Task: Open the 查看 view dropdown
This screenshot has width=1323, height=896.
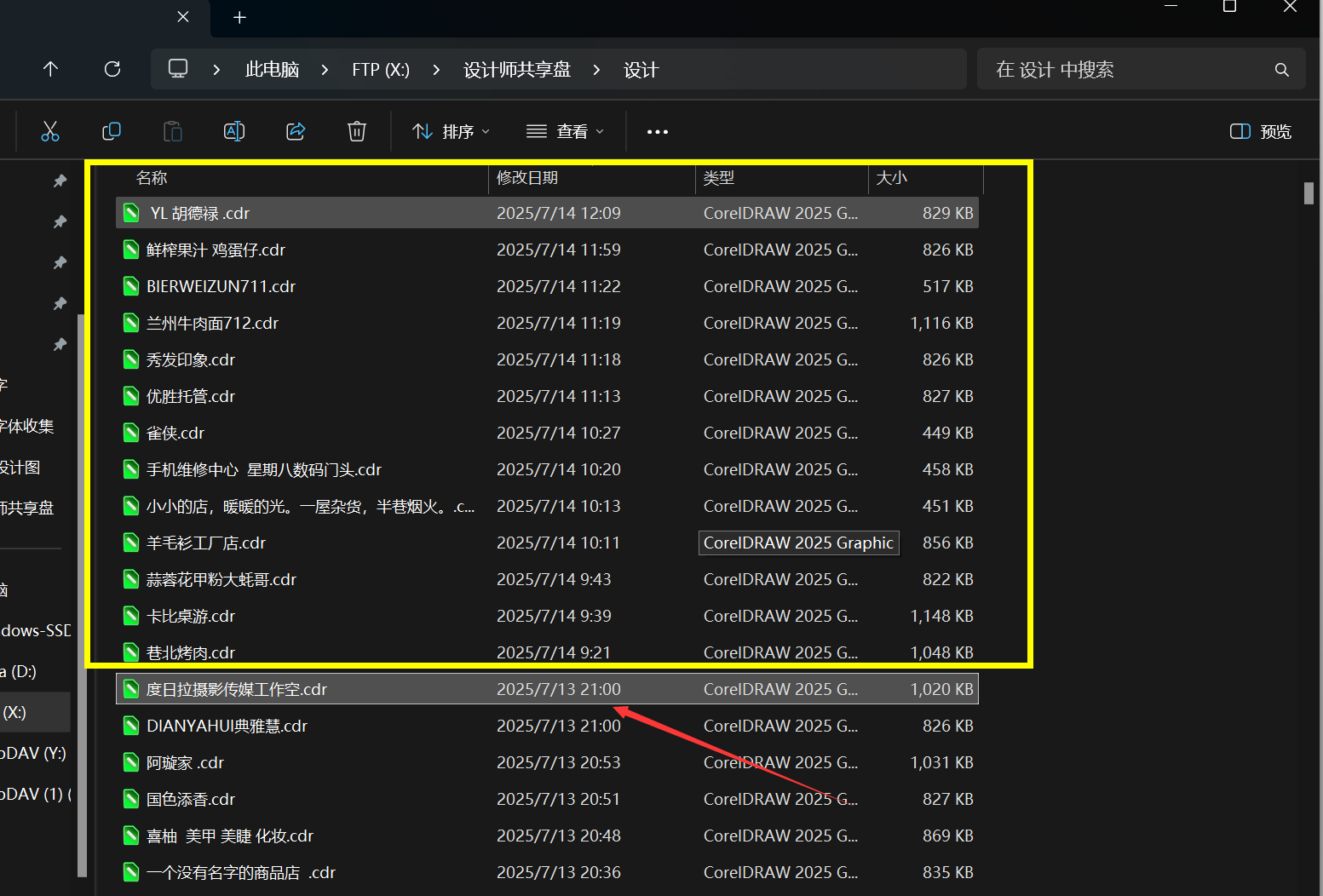Action: [x=565, y=131]
